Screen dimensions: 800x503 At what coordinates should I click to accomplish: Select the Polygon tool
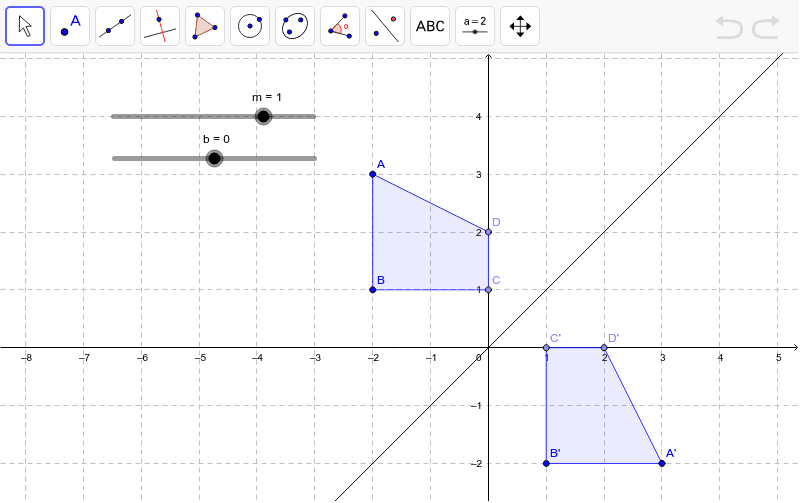tap(205, 26)
